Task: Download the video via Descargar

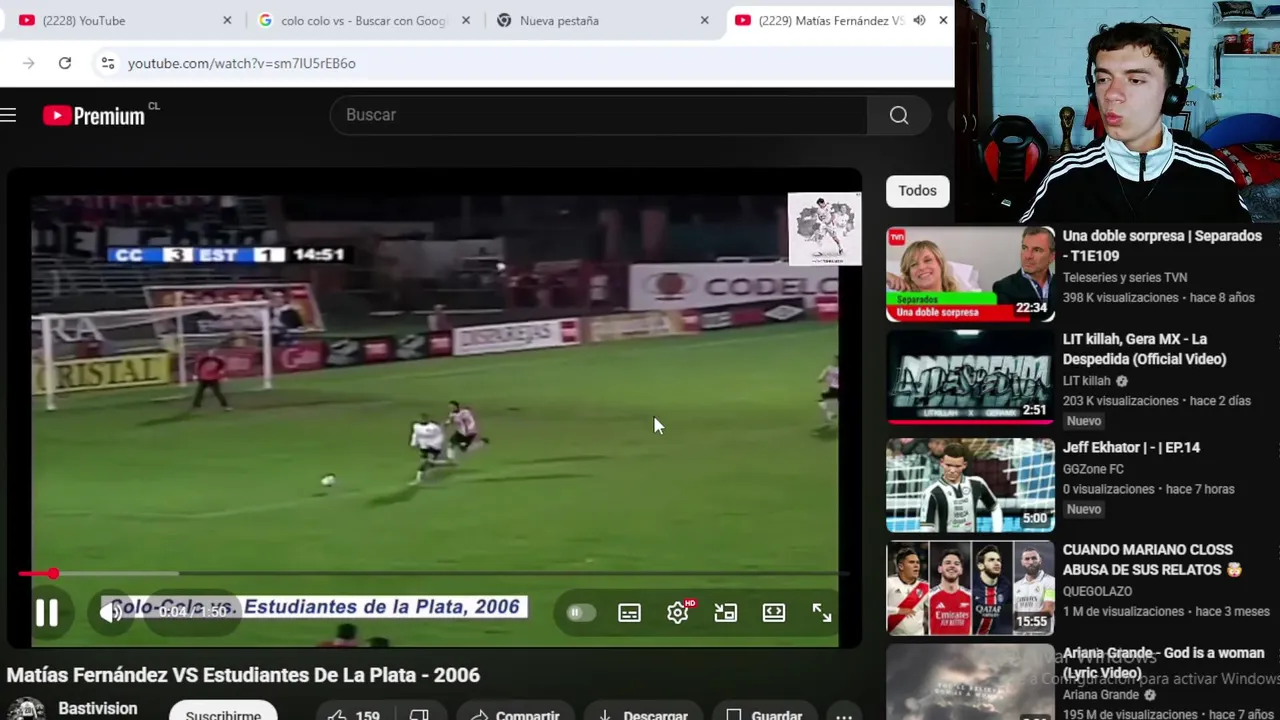Action: 643,714
